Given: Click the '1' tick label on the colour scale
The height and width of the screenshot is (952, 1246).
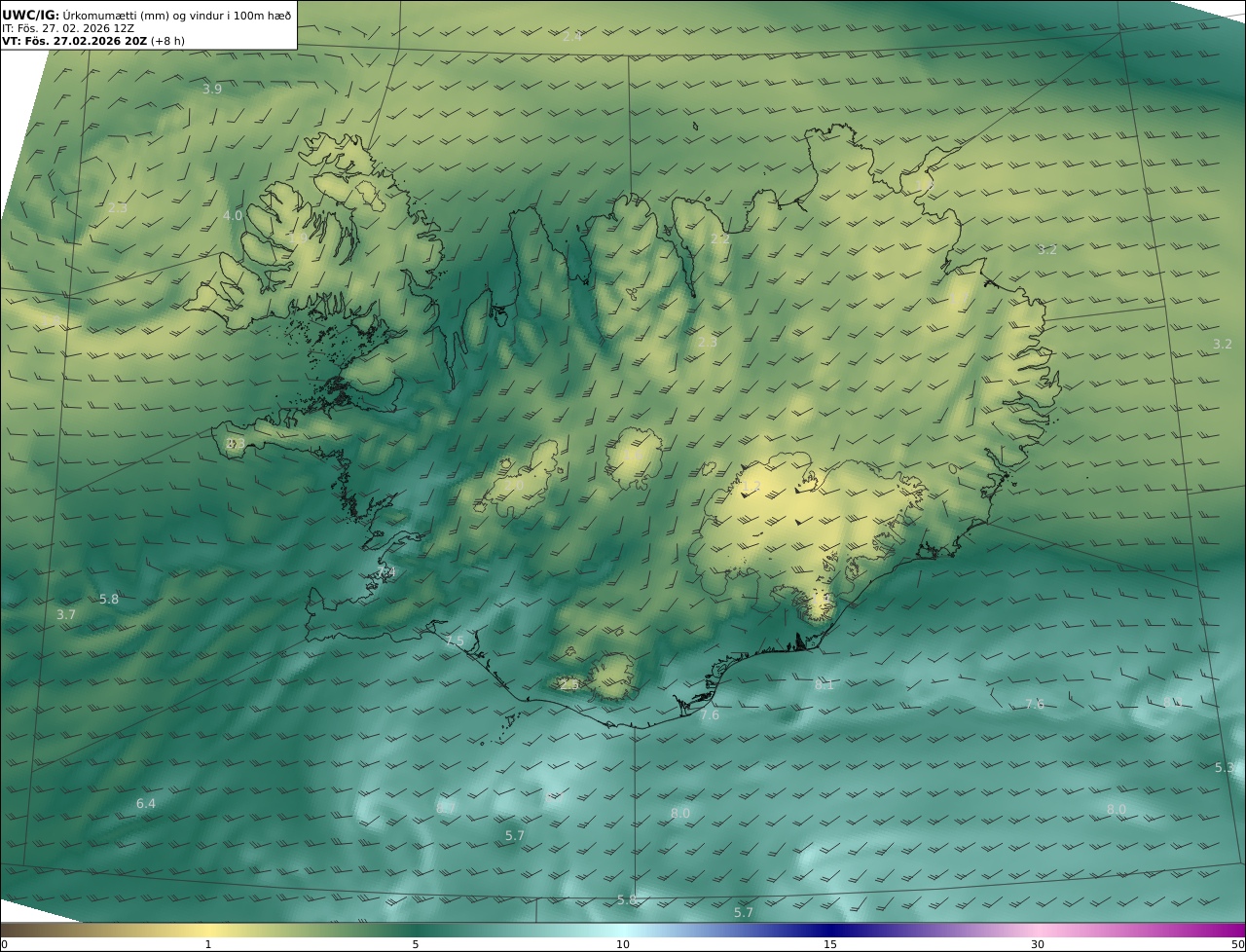Looking at the screenshot, I should (208, 944).
